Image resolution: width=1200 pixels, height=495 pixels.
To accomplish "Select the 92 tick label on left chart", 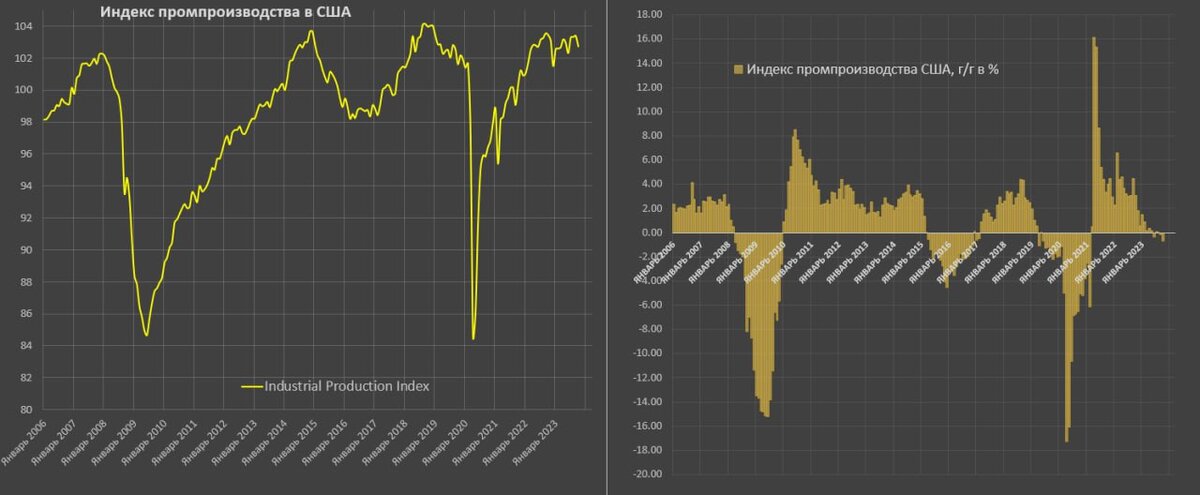I will pyautogui.click(x=25, y=218).
